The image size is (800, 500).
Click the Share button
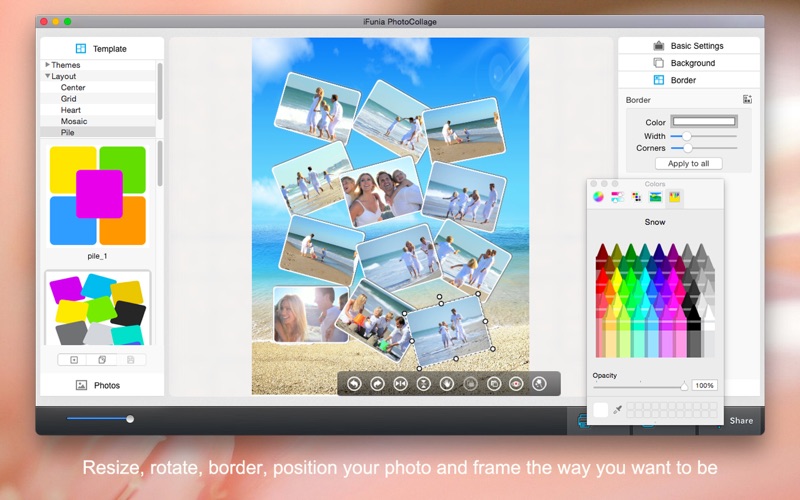coord(741,420)
